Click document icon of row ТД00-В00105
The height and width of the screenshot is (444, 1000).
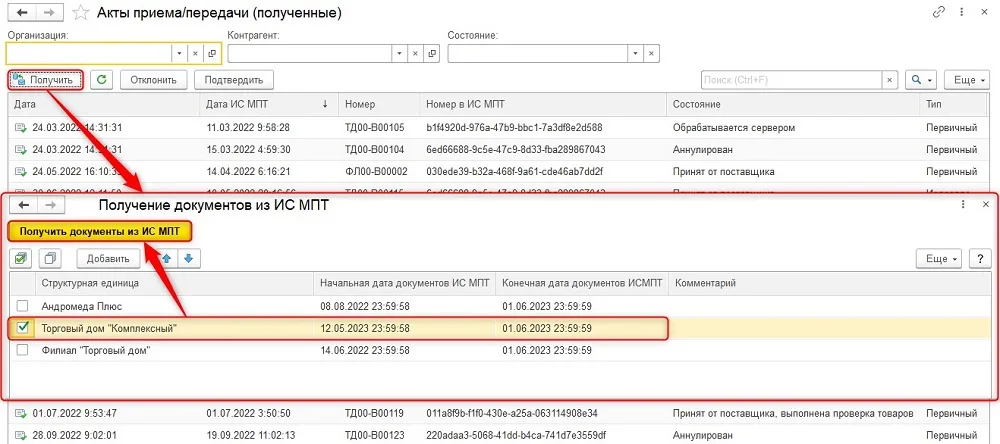pos(20,128)
